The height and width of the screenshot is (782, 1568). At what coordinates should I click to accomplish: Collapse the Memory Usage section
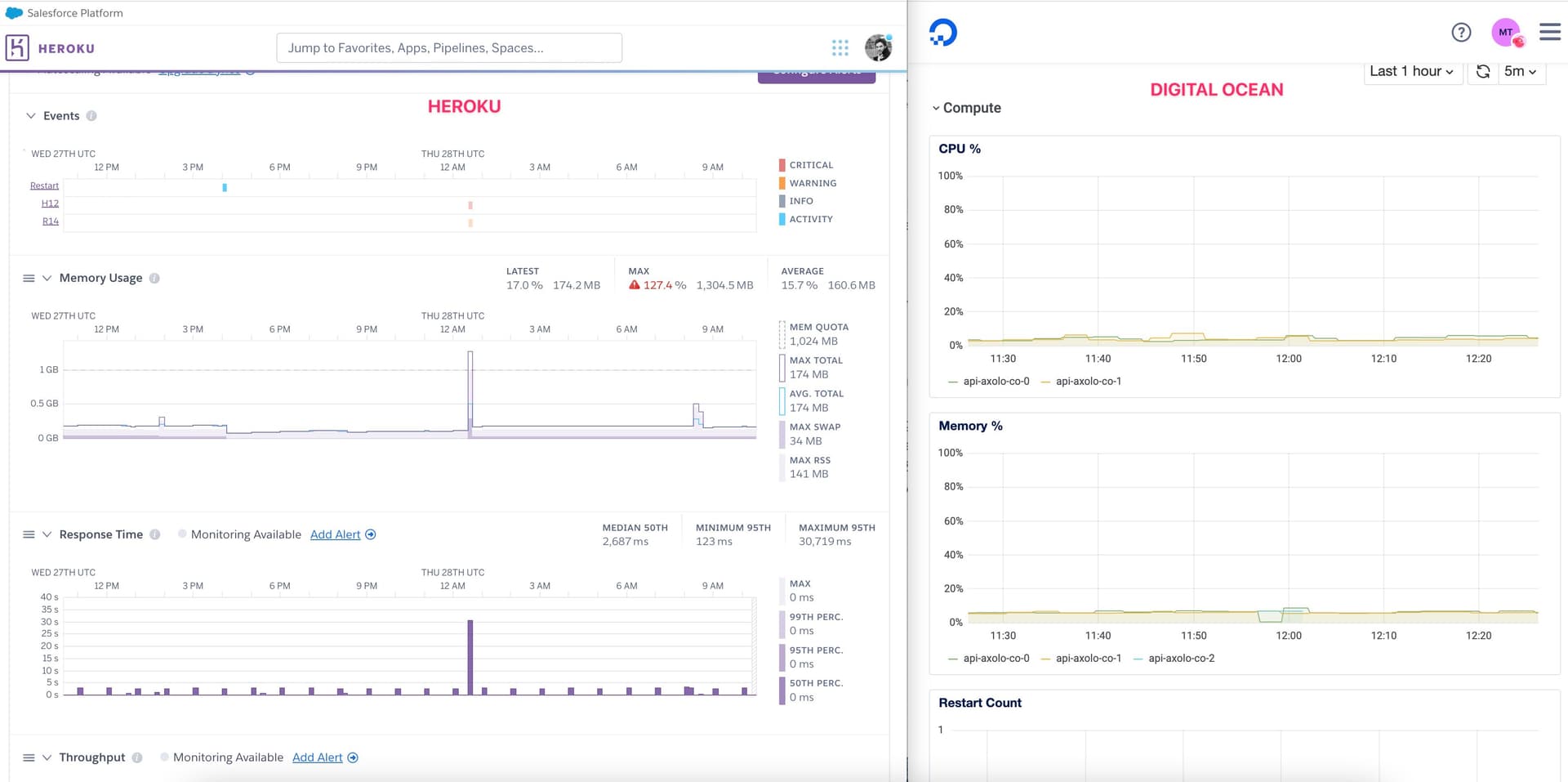[x=47, y=278]
